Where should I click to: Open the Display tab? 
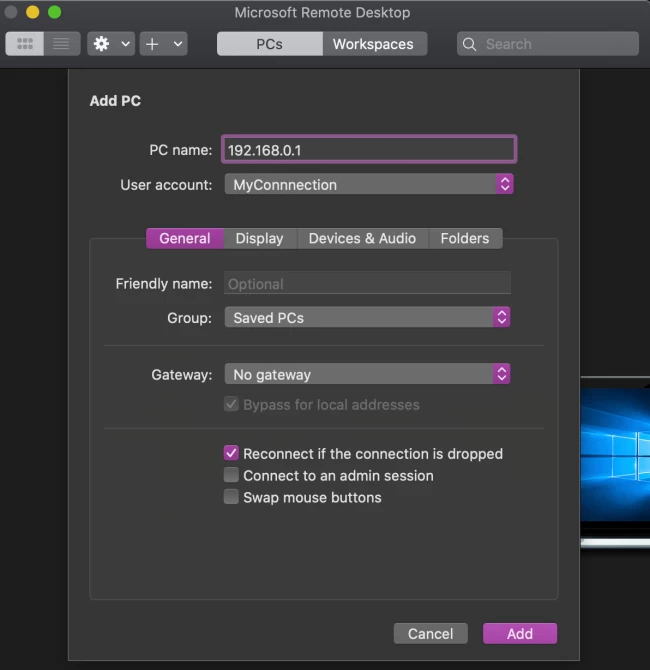[x=260, y=238]
